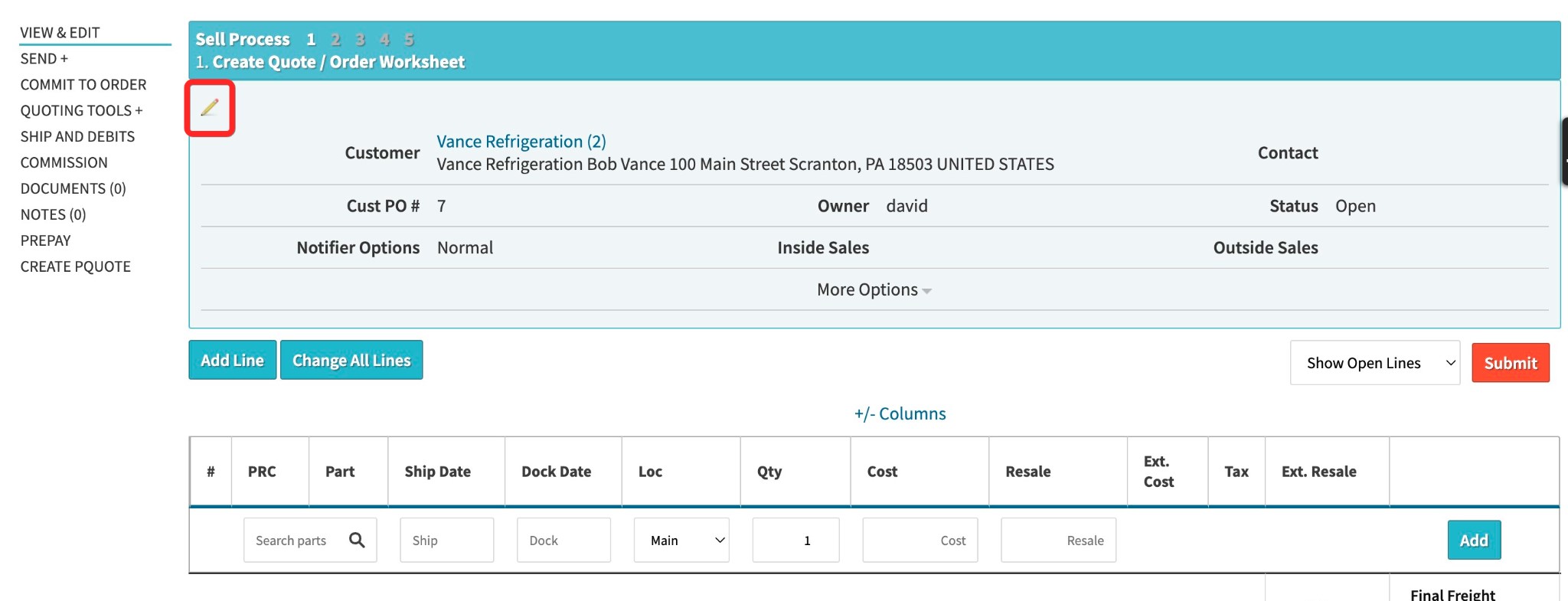Go to Sell Process step 1
The image size is (1568, 601).
pos(311,40)
